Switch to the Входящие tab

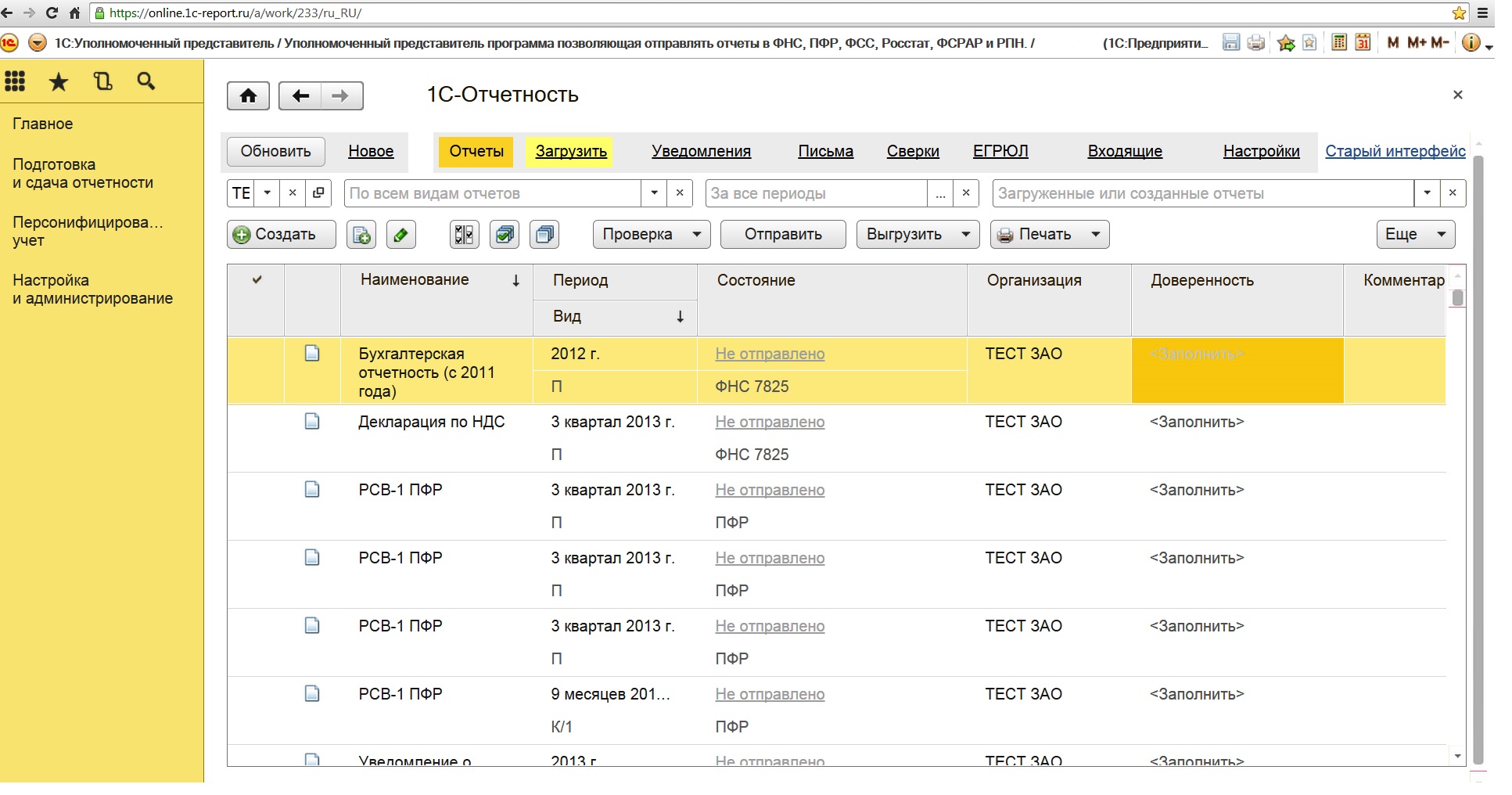1125,151
